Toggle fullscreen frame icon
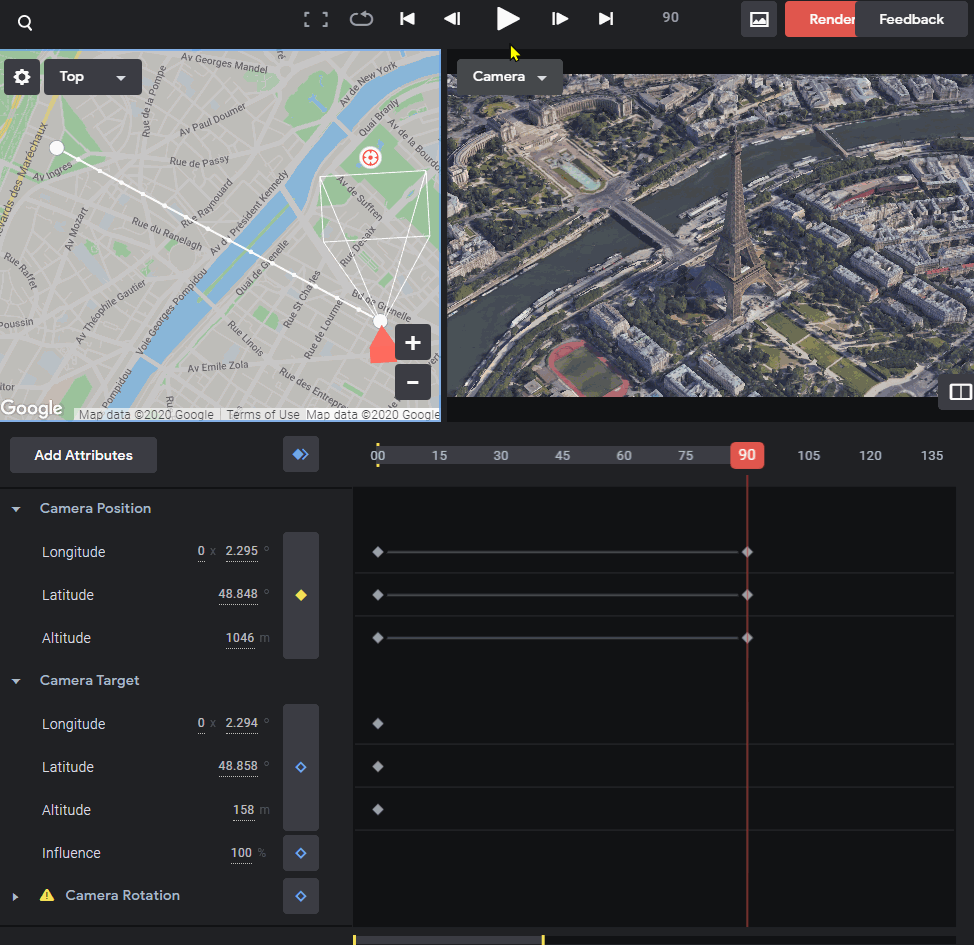The height and width of the screenshot is (945, 974). tap(316, 19)
